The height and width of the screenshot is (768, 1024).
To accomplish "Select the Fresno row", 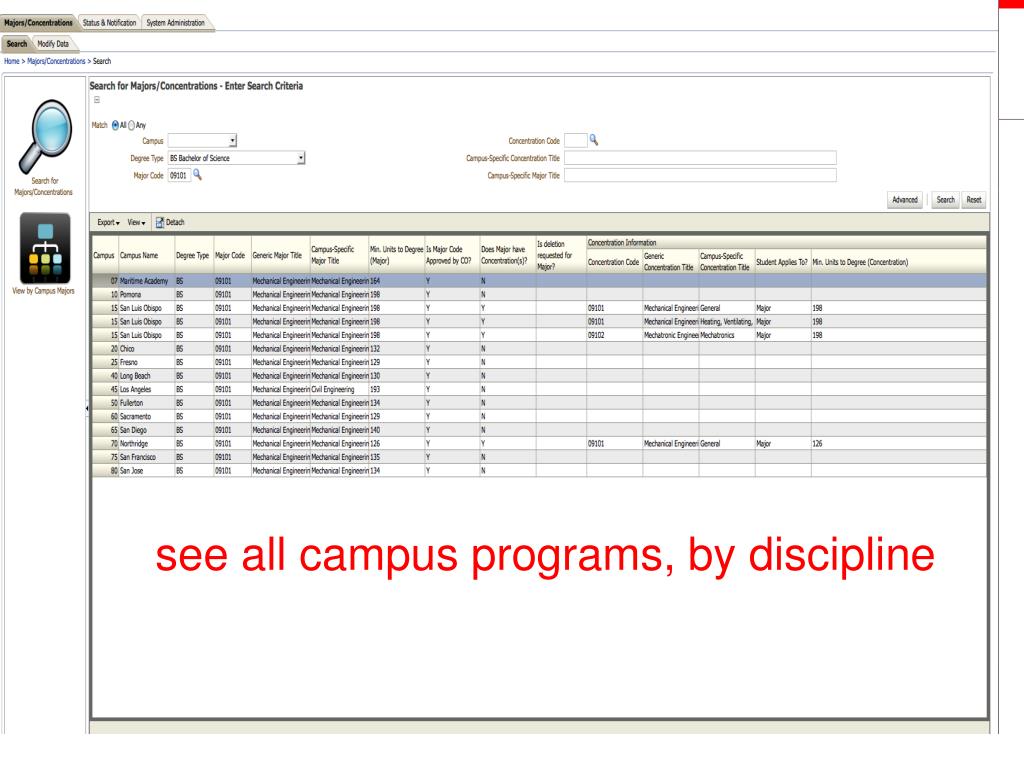I will [x=539, y=362].
